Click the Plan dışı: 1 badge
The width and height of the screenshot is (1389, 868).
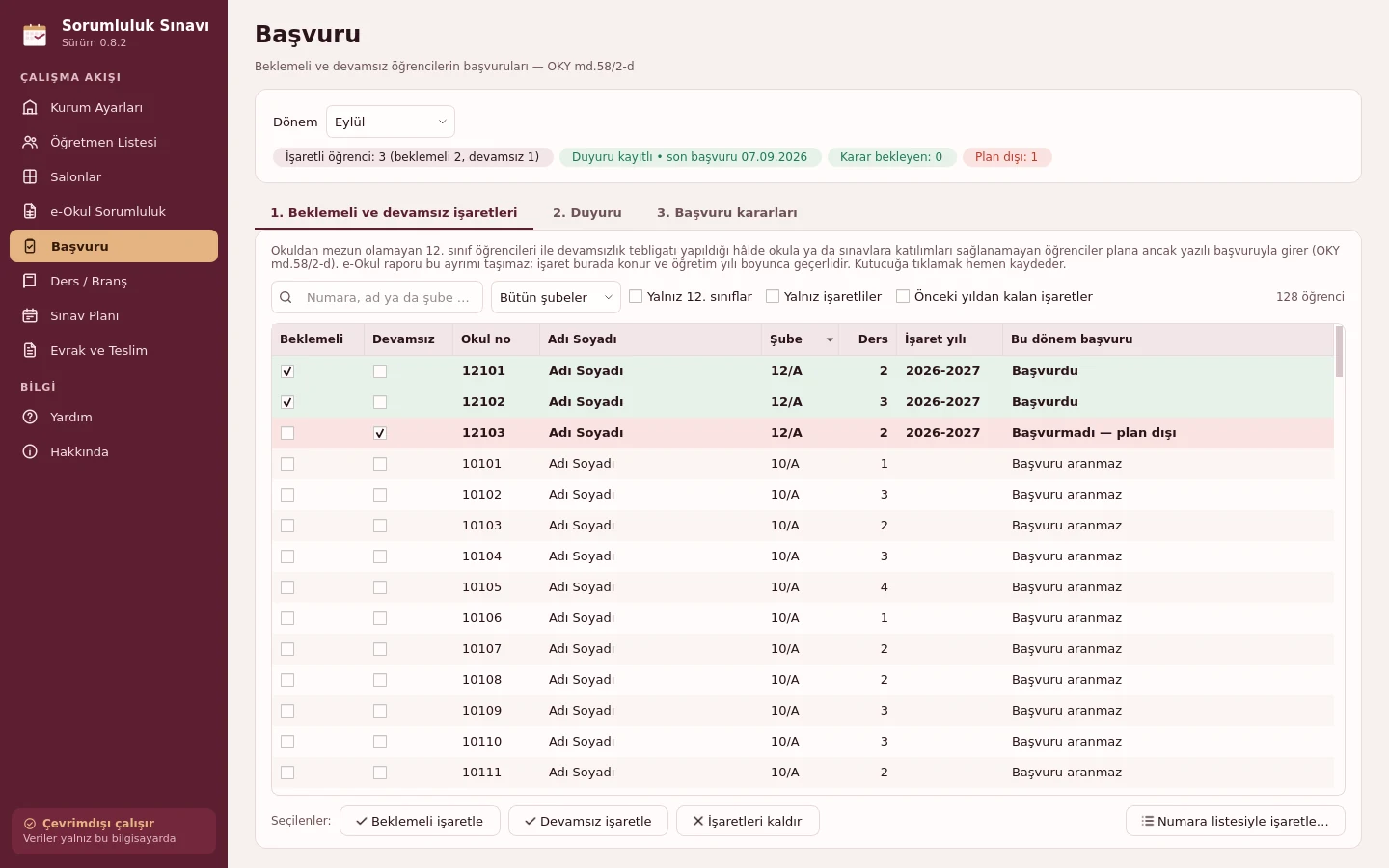[1007, 157]
